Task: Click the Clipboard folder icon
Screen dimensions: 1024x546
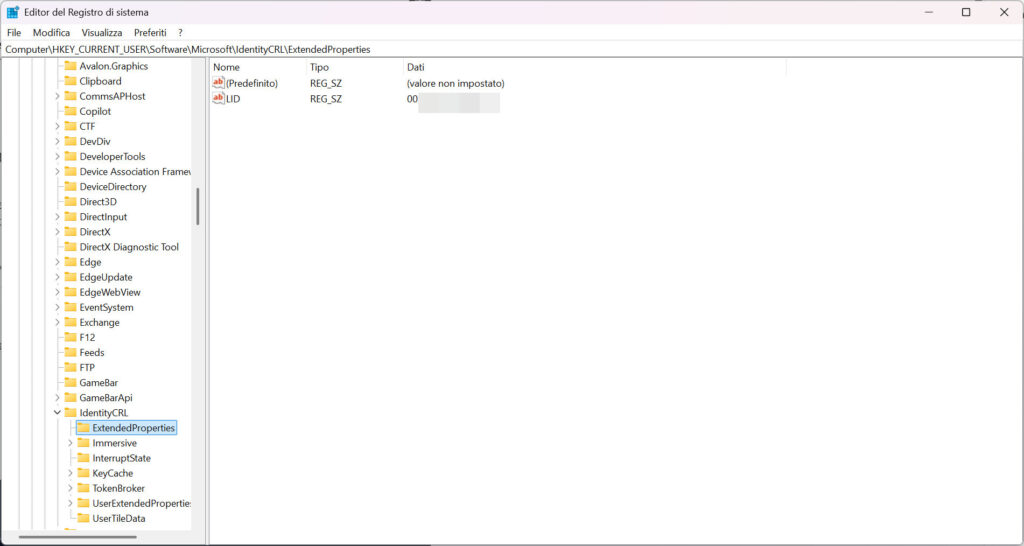Action: (x=71, y=81)
